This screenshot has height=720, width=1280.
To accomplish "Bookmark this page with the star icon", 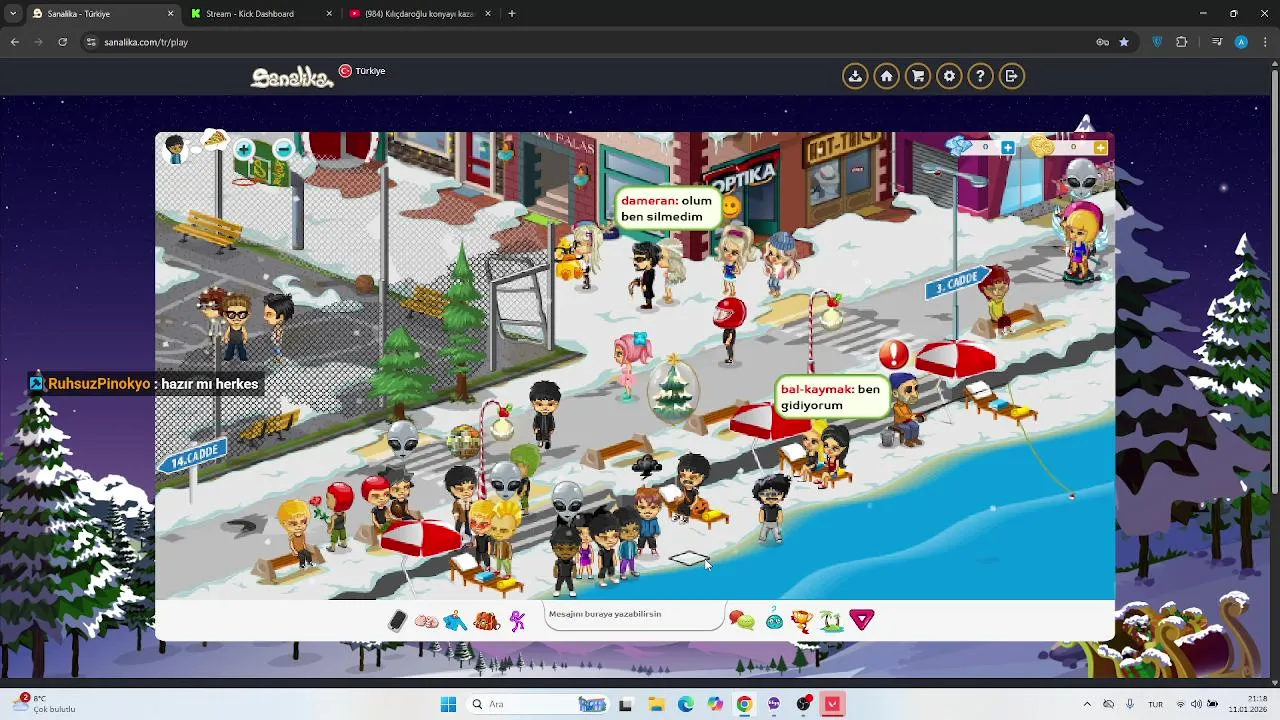I will (x=1124, y=42).
